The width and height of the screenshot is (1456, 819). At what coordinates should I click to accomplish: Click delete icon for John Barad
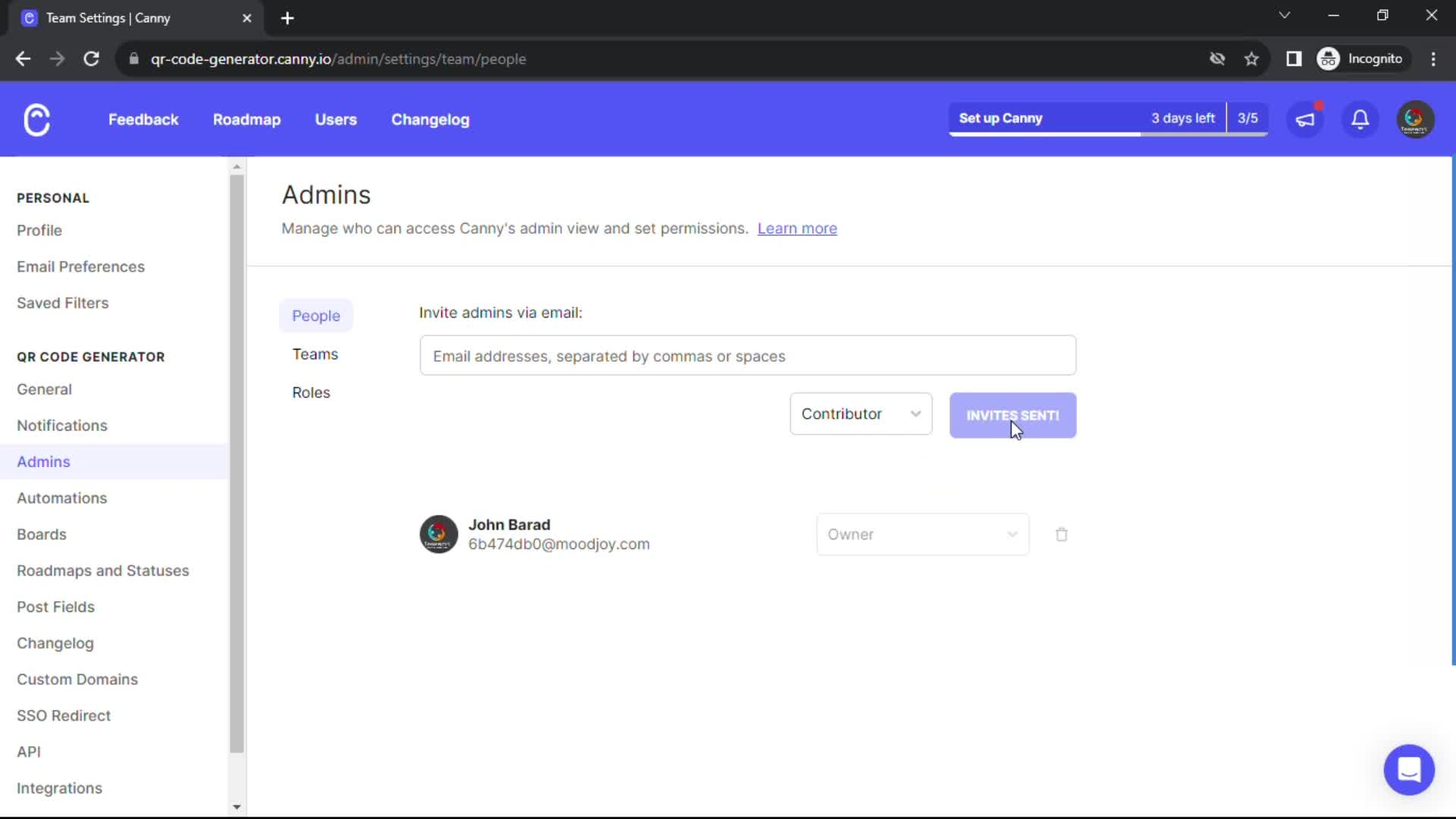click(1062, 534)
